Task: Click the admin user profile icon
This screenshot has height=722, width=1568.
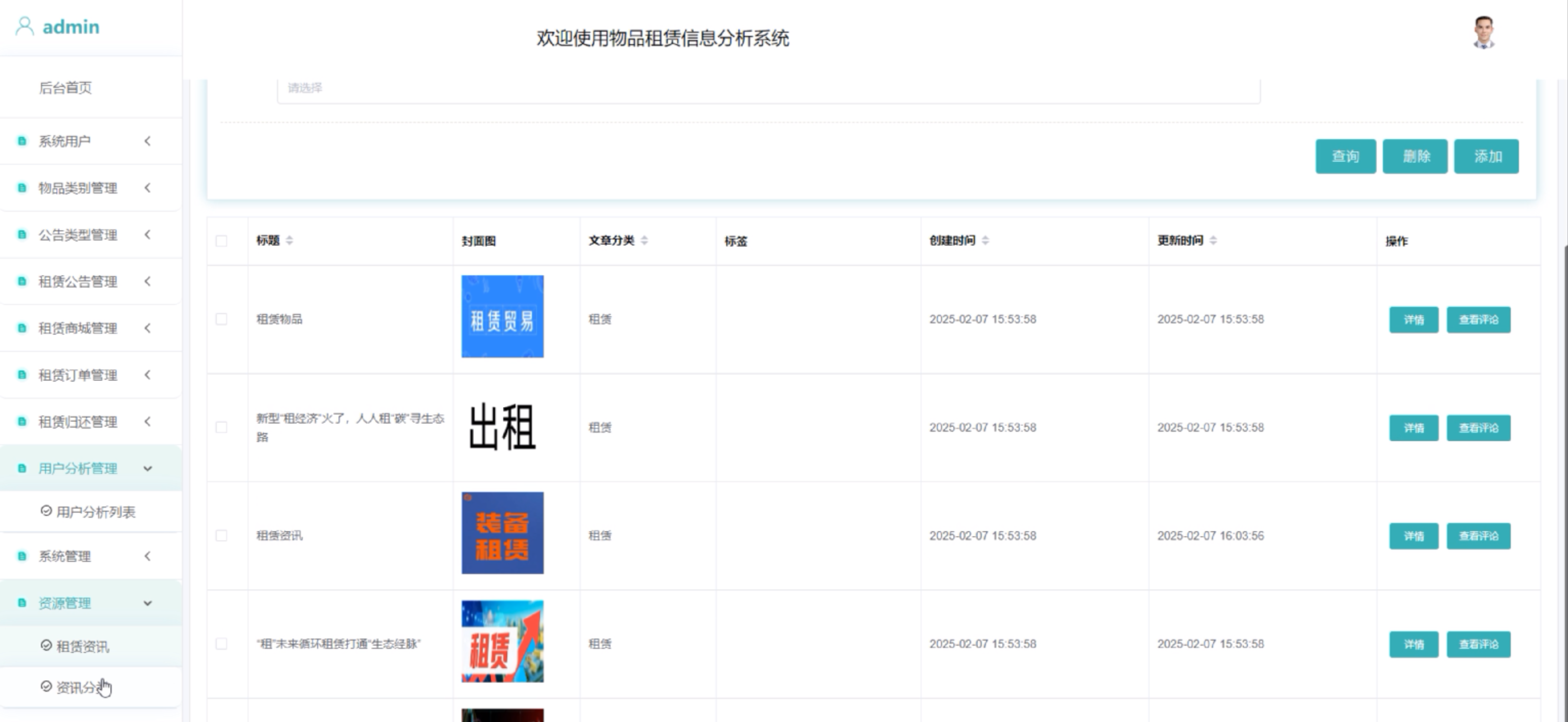Action: click(x=25, y=26)
